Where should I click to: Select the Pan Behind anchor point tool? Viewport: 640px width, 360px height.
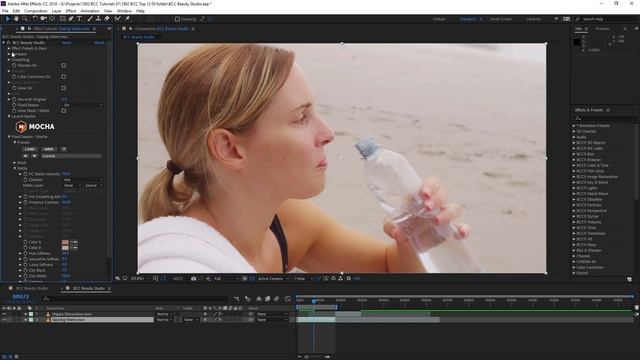(52, 19)
